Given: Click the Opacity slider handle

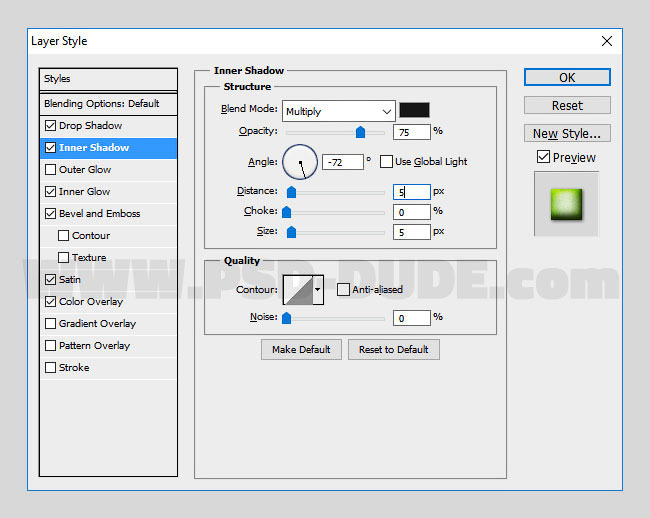Looking at the screenshot, I should 360,132.
